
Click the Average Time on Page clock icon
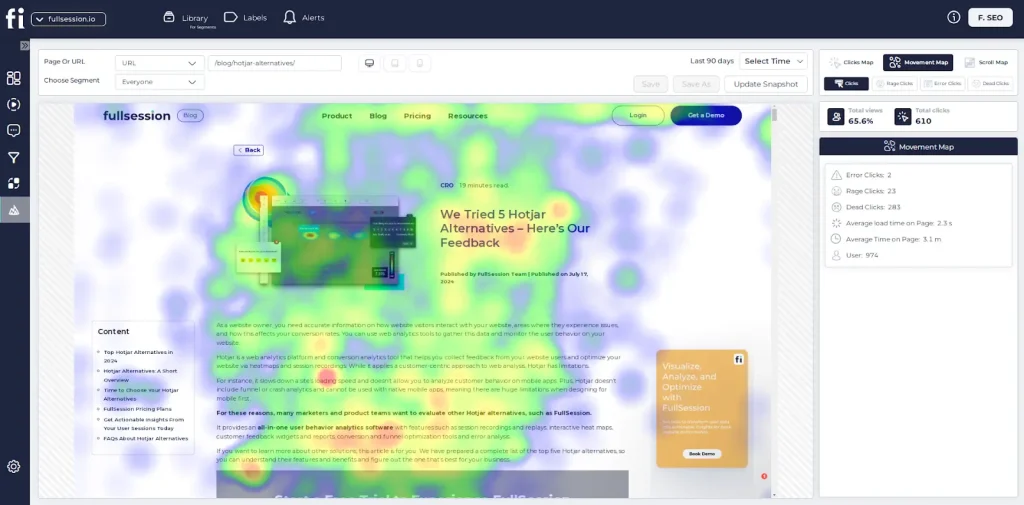836,239
